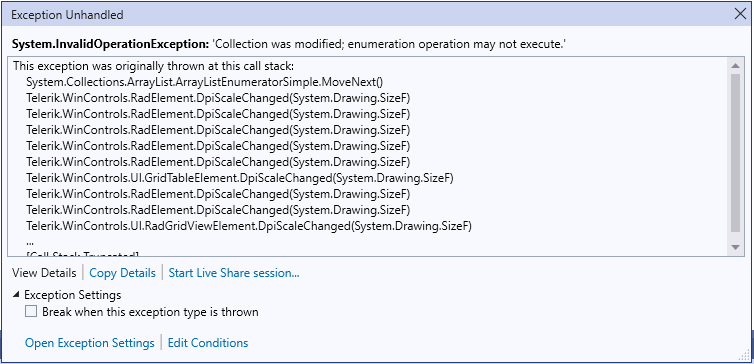The image size is (754, 364).
Task: Open Exception Settings link
Action: click(90, 343)
